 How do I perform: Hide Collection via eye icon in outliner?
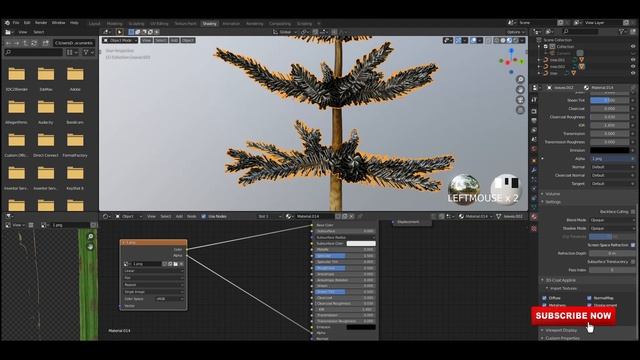point(633,47)
